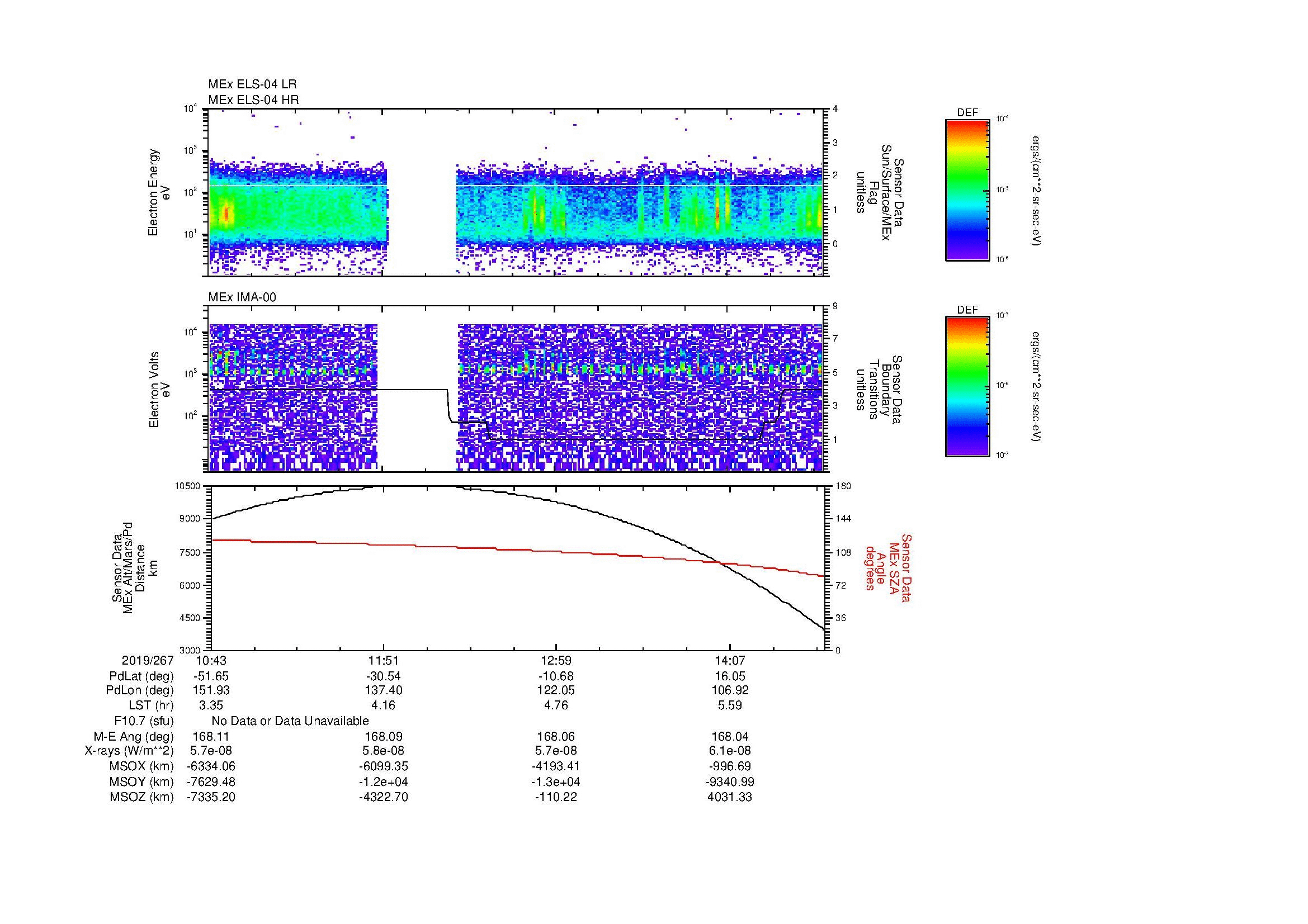1308x924 pixels.
Task: Click the 'Sun/Surface/MEx Flag' axis label
Action: pyautogui.click(x=879, y=192)
